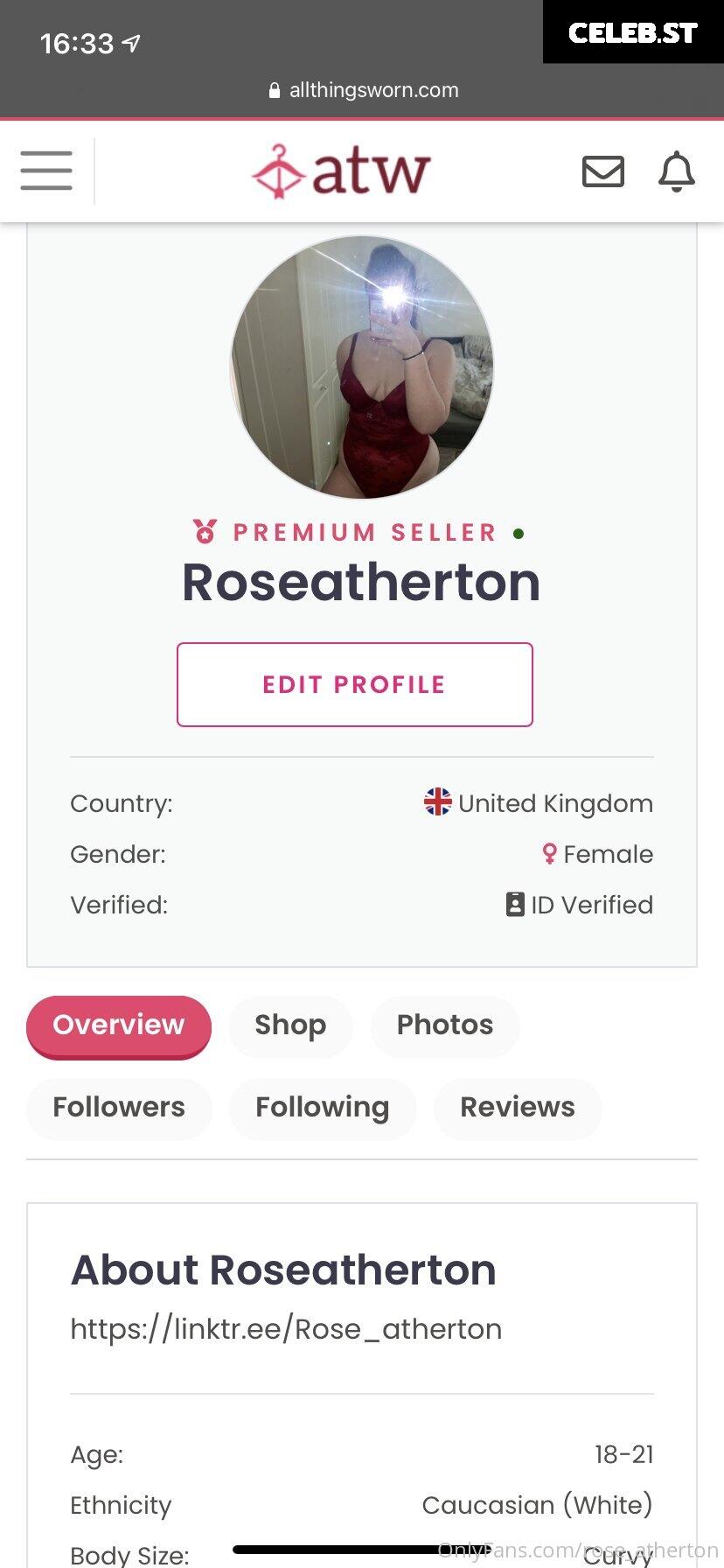Image resolution: width=724 pixels, height=1568 pixels.
Task: Open the linktr.ee/Rose_atherton link
Action: [286, 1329]
